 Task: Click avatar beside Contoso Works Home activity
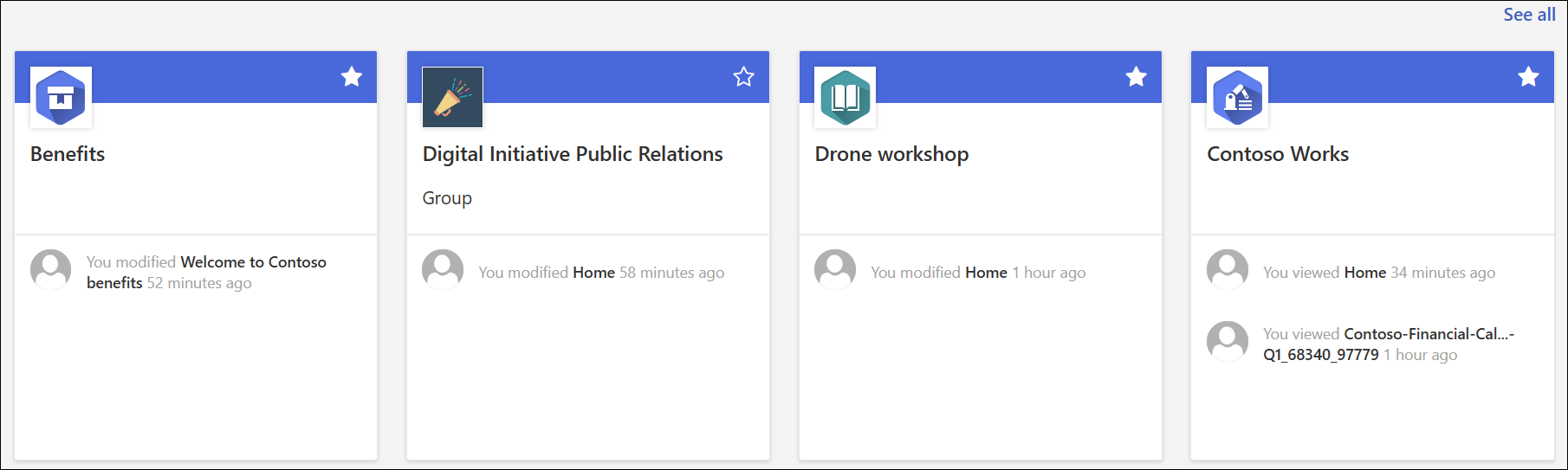pos(1228,269)
